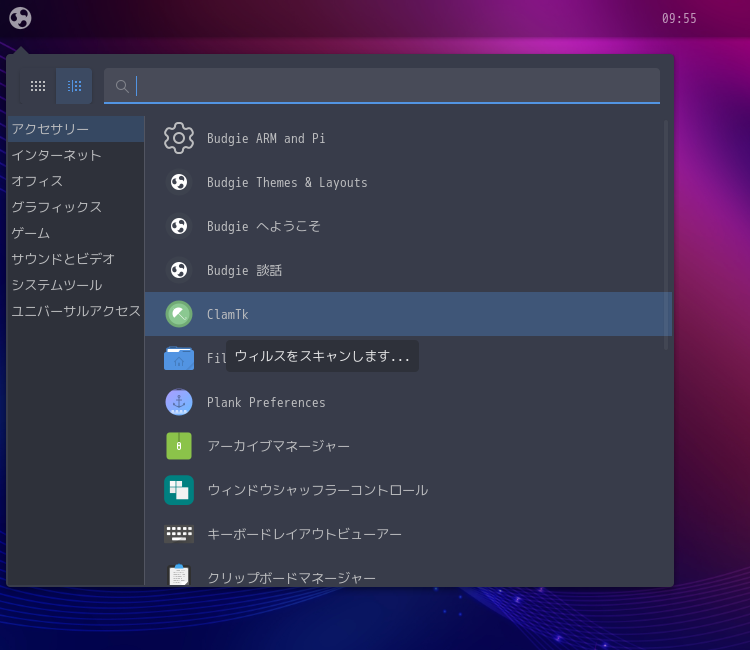Open Budgie 談話 entry text
This screenshot has height=650, width=750.
(244, 270)
